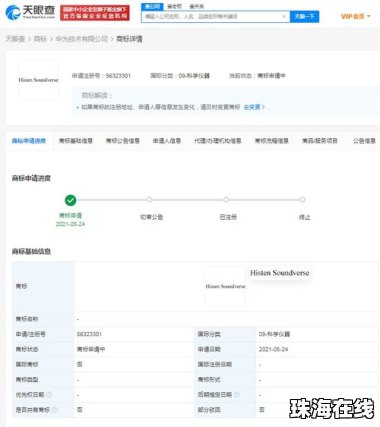Screen dimensions: 380x427
Task: Click the blue 天眼一下 search button
Action: 304,16
